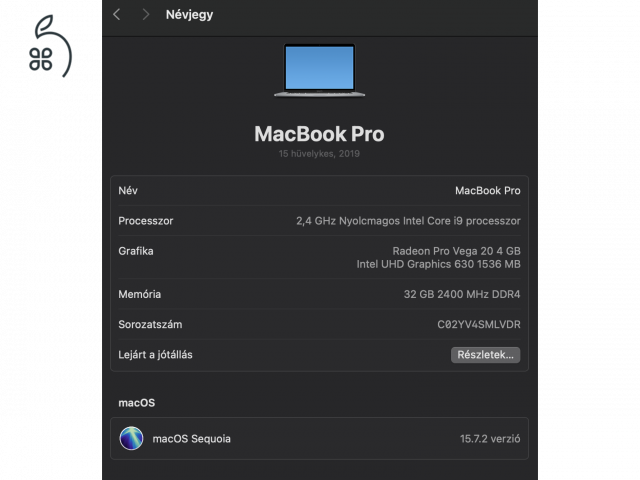Click the Processzor label
The image size is (640, 480).
coord(146,221)
